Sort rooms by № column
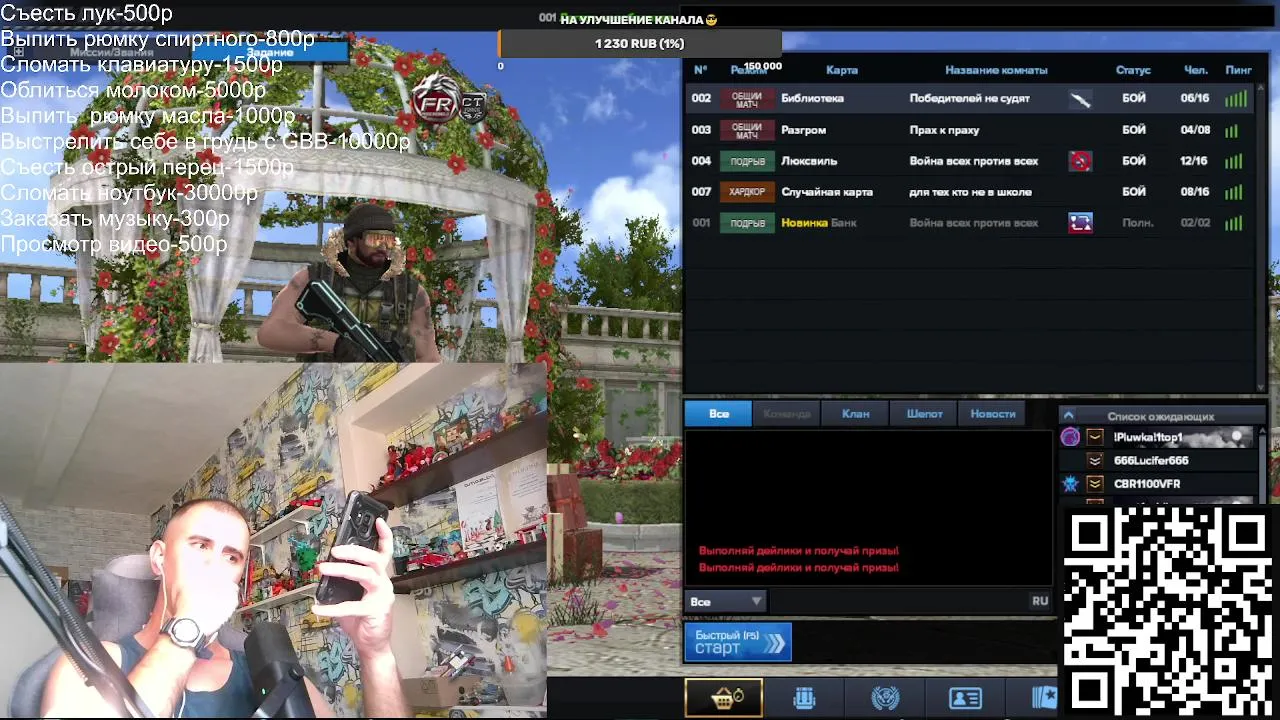Screen dimensions: 1280x720 [700, 70]
